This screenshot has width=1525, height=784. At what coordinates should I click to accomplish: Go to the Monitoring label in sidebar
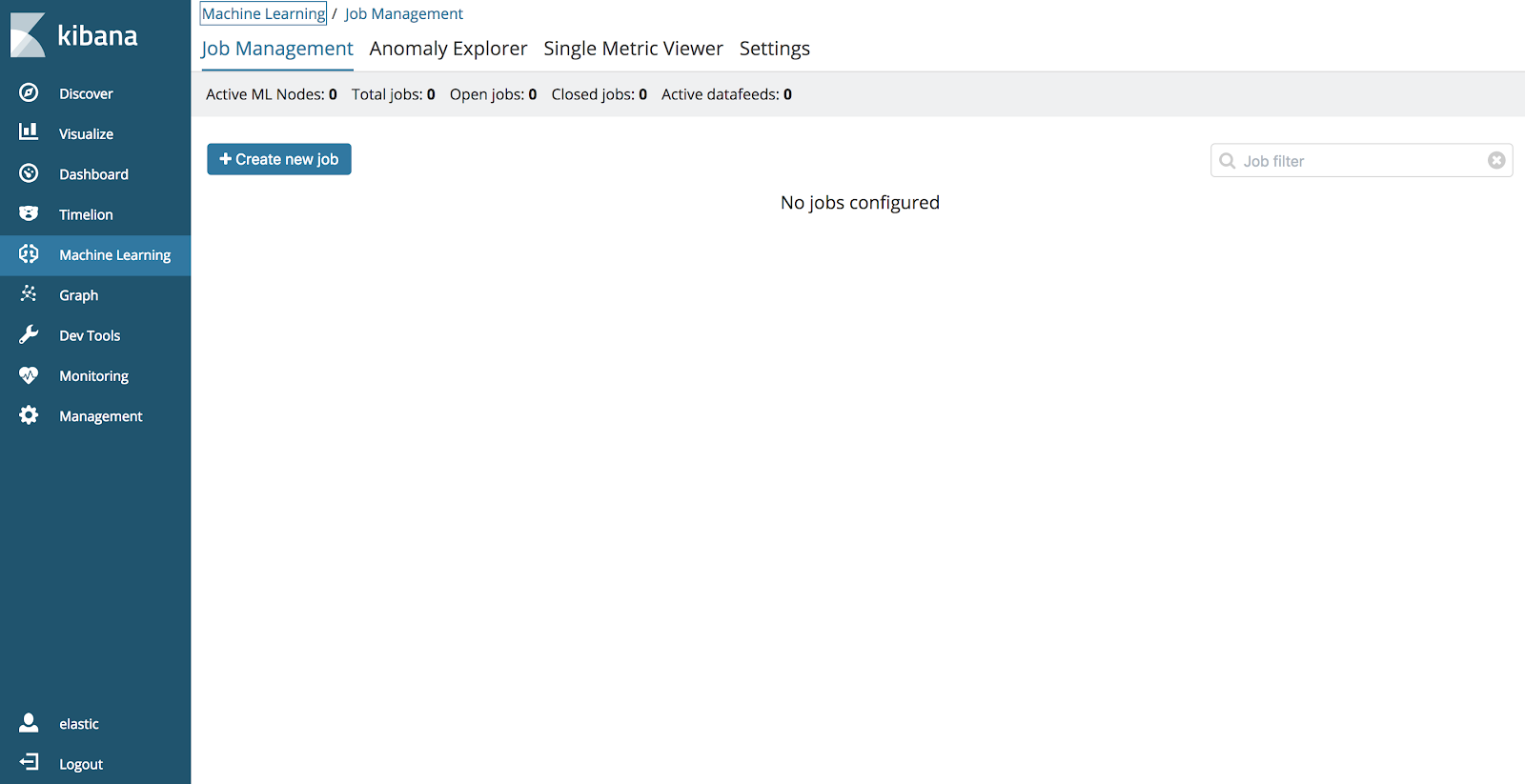point(93,376)
